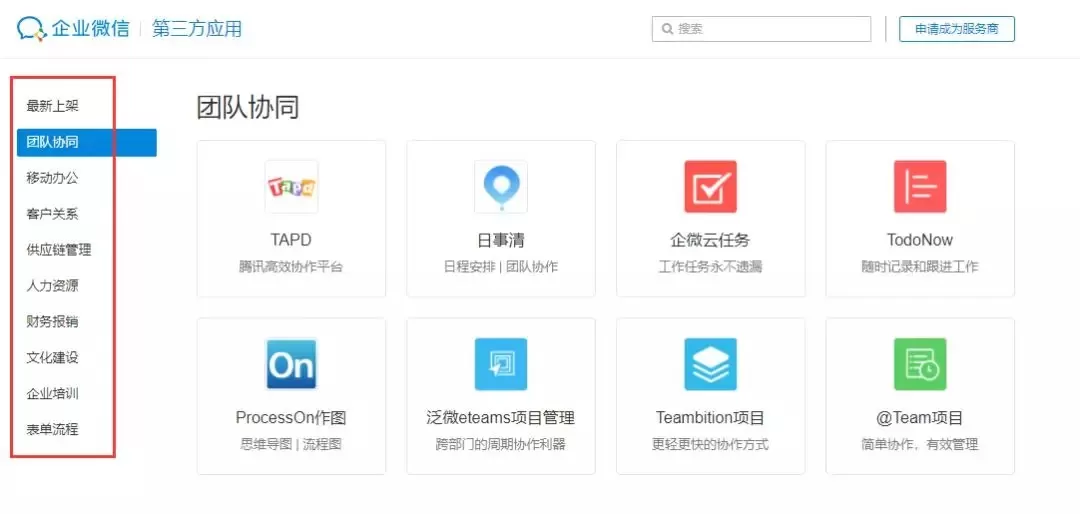Click 跨部门的周期协作利器 description

coord(501,444)
